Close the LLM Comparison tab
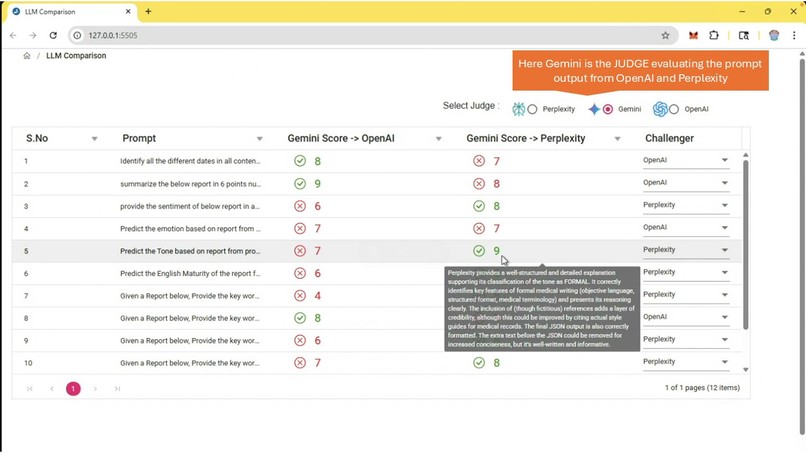 (x=128, y=11)
